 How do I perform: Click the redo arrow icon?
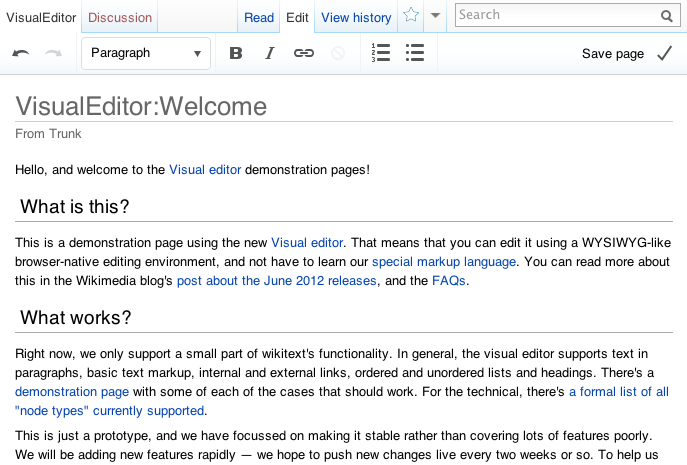[x=54, y=54]
